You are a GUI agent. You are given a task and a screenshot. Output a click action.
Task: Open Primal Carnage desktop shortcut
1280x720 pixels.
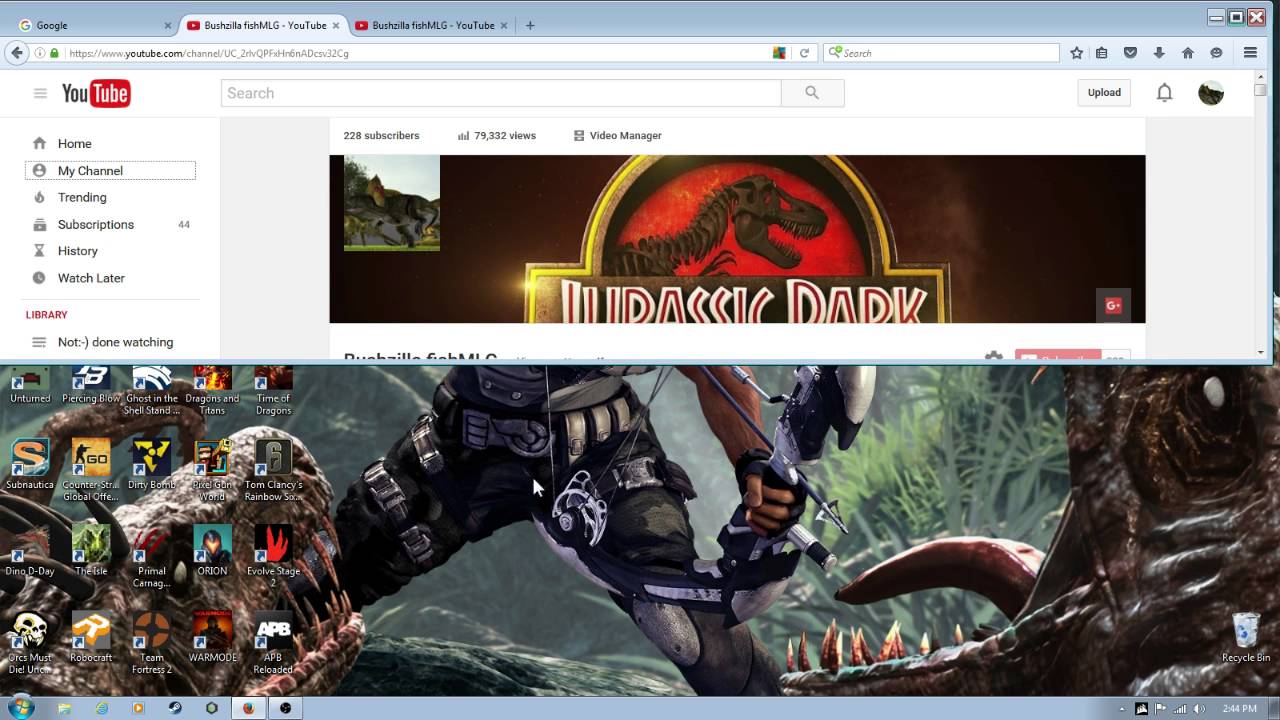point(151,556)
